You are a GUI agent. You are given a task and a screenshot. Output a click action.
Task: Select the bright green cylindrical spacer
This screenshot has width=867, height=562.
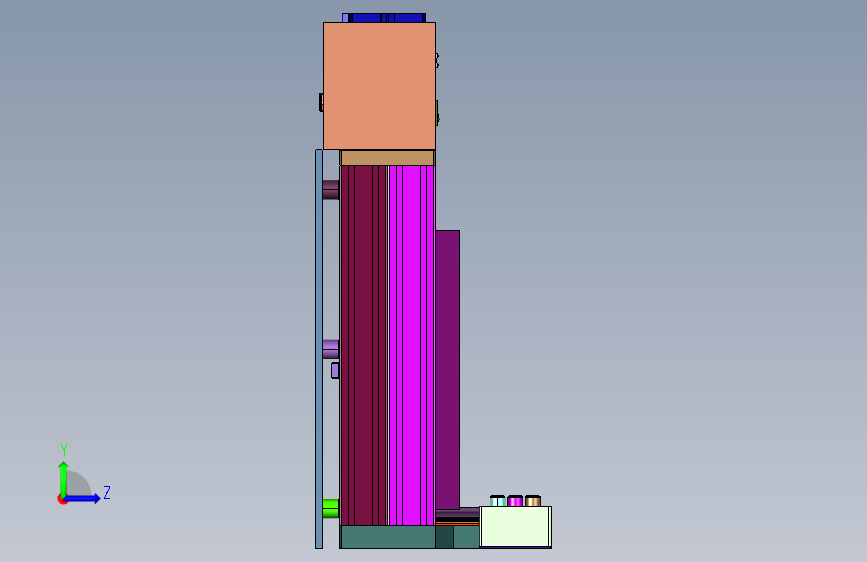(x=331, y=508)
